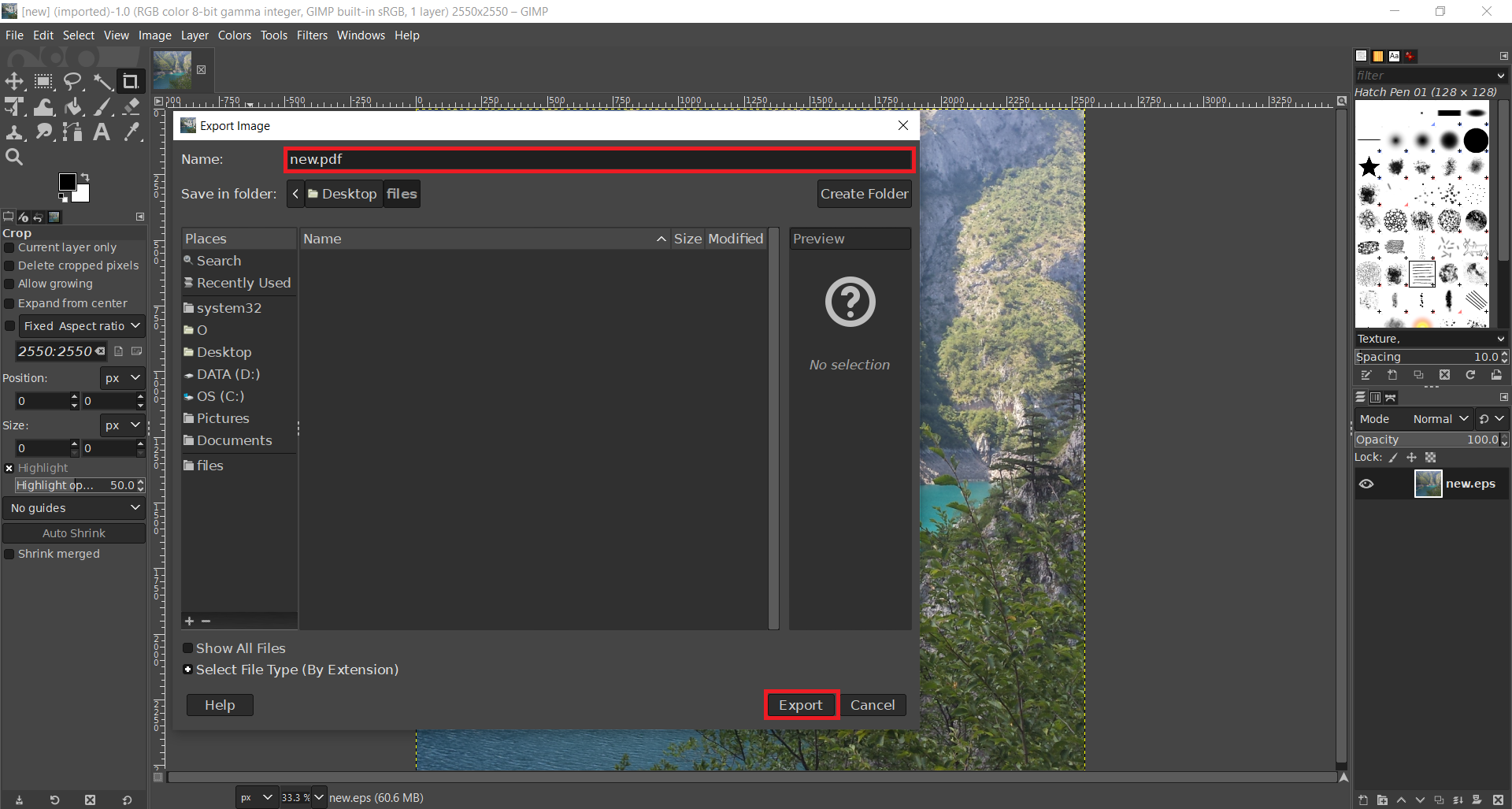Screen dimensions: 1512x809
Task: Select the Color Picker eyedropper tool
Action: (132, 132)
